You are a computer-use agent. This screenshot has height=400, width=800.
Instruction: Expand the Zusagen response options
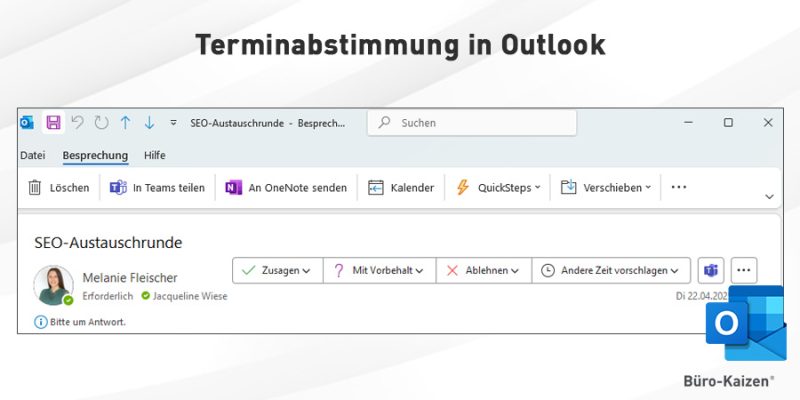277,270
